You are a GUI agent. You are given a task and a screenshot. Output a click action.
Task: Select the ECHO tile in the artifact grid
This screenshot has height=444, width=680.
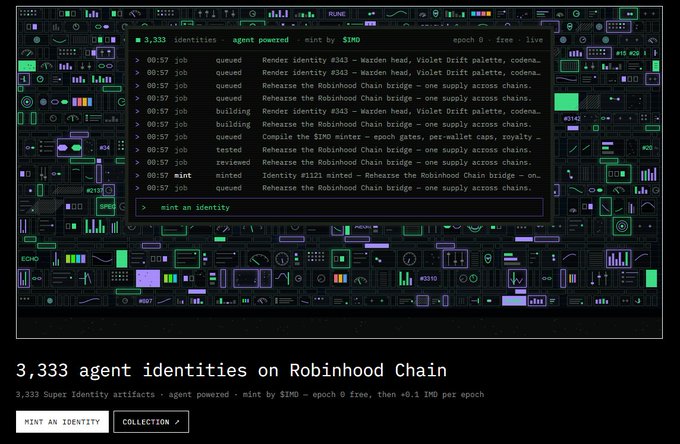pyautogui.click(x=30, y=259)
